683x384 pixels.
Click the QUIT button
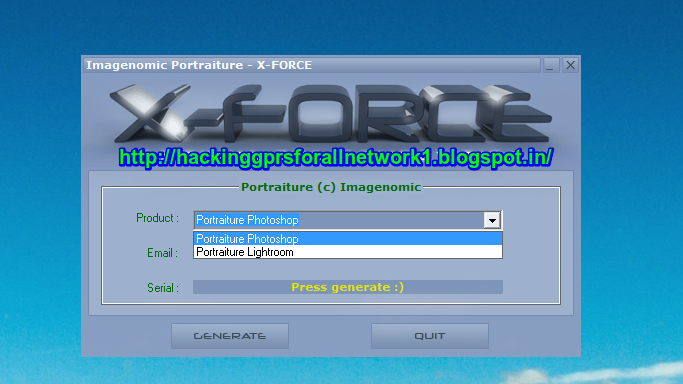tap(429, 336)
